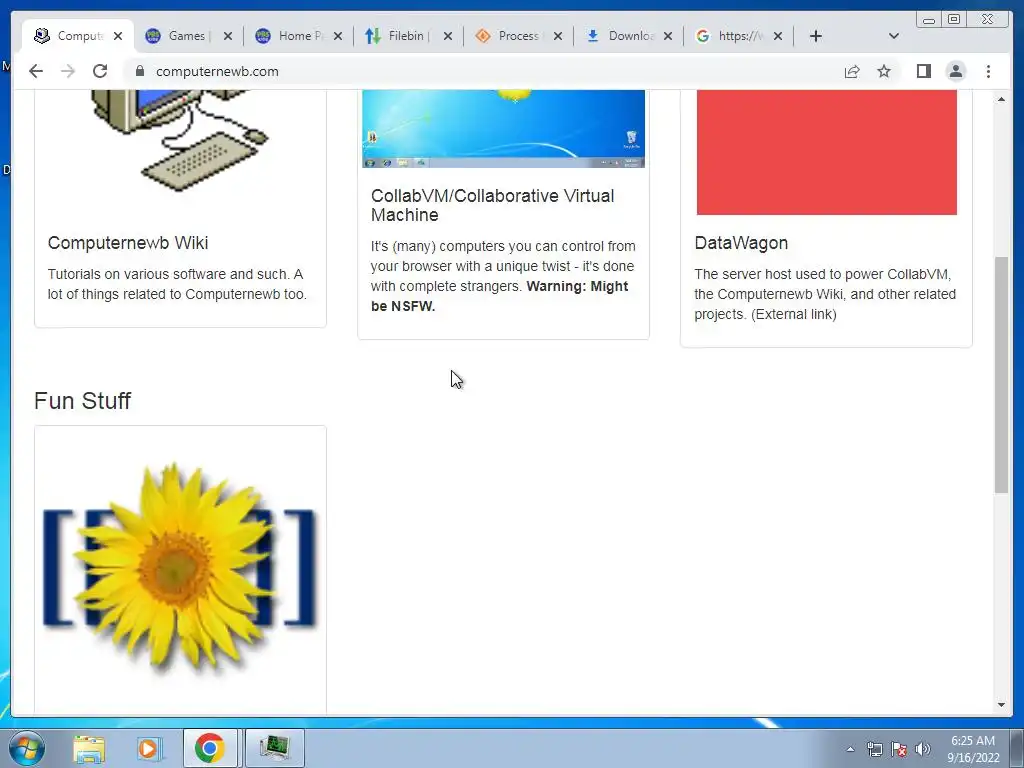
Task: Click the Fun Stuff heading
Action: (x=82, y=400)
